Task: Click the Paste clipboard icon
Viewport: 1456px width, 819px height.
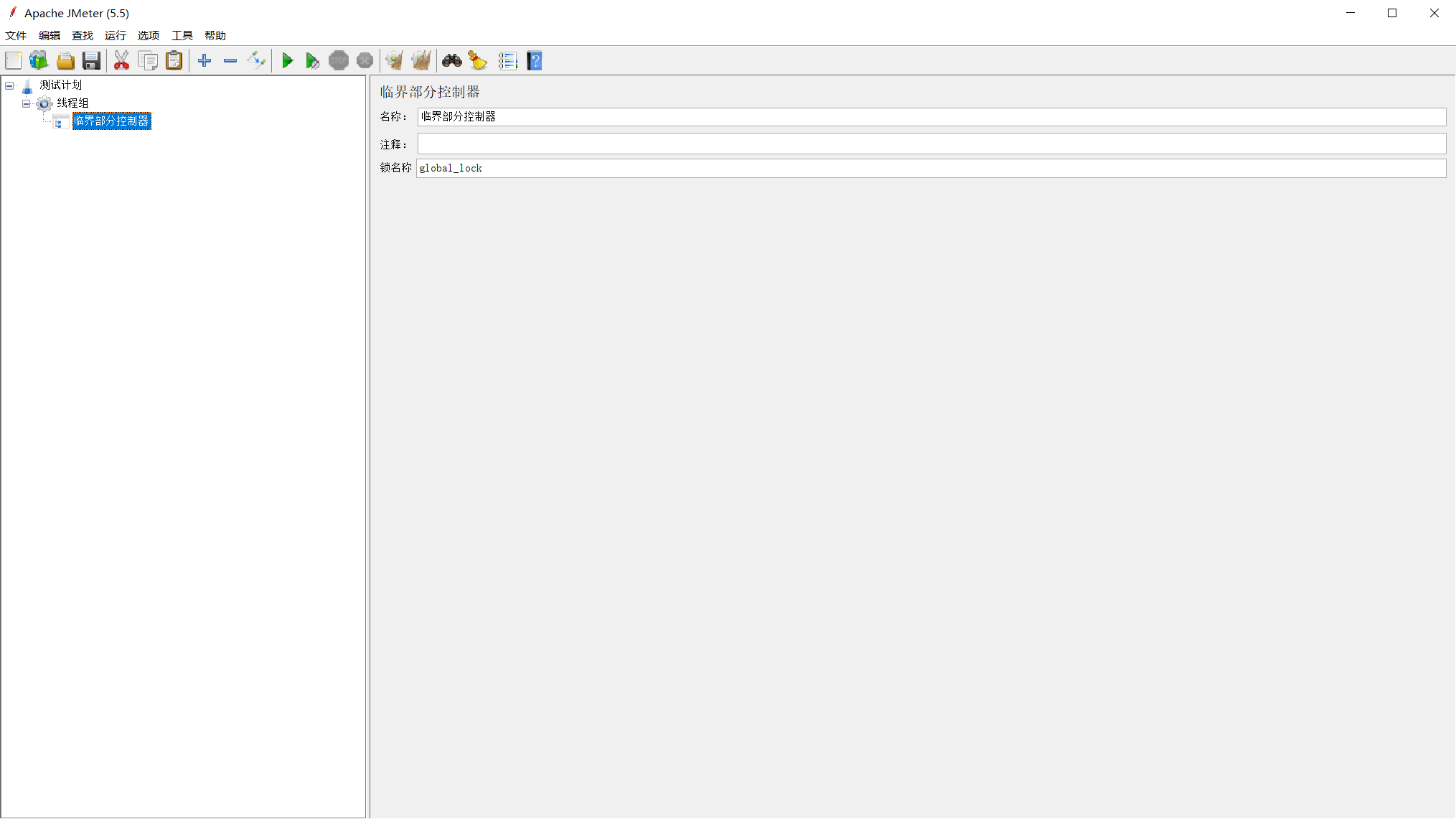Action: pos(174,61)
